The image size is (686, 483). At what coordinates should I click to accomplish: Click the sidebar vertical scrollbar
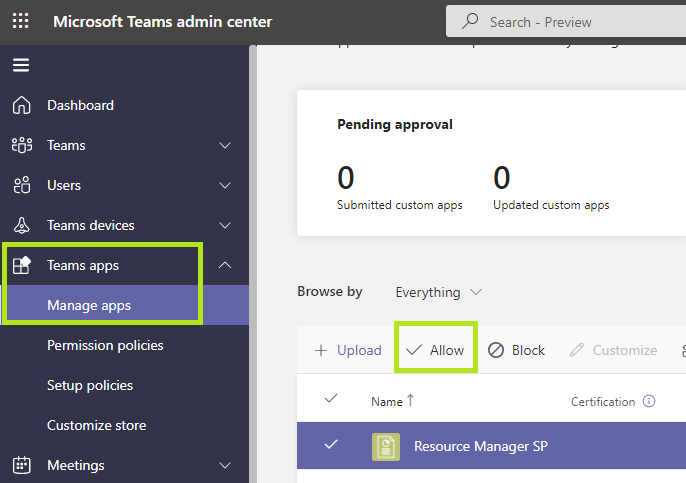tap(253, 264)
